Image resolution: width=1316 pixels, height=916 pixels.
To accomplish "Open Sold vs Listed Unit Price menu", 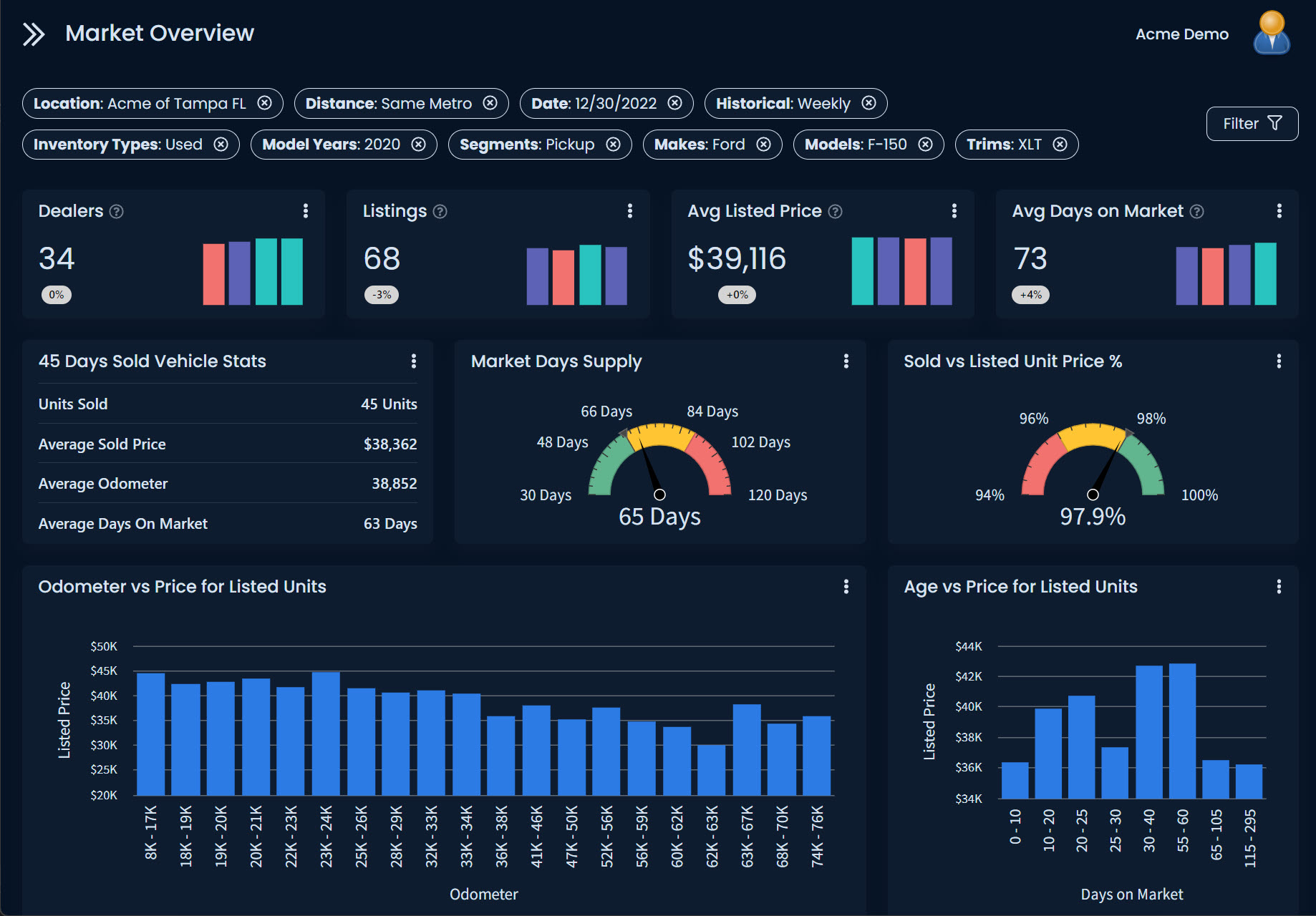I will pyautogui.click(x=1278, y=361).
